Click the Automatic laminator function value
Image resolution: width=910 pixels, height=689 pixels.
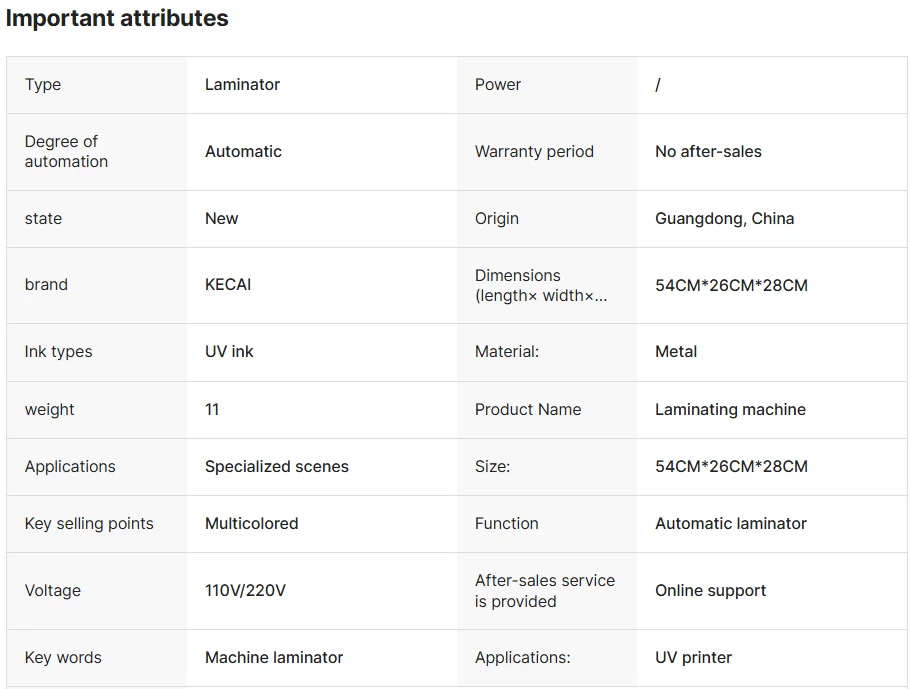(x=731, y=524)
